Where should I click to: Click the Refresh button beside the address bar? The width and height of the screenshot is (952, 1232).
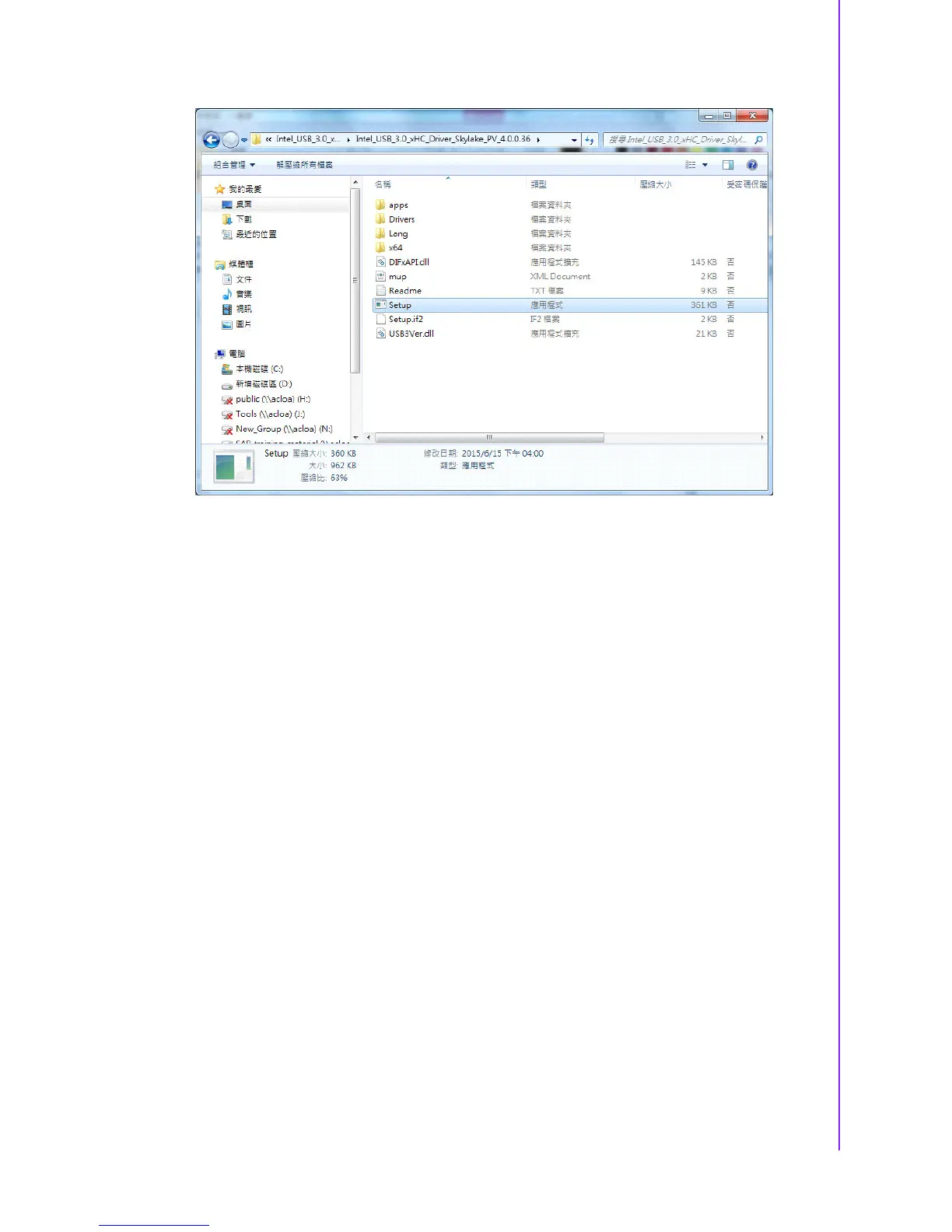coord(590,140)
